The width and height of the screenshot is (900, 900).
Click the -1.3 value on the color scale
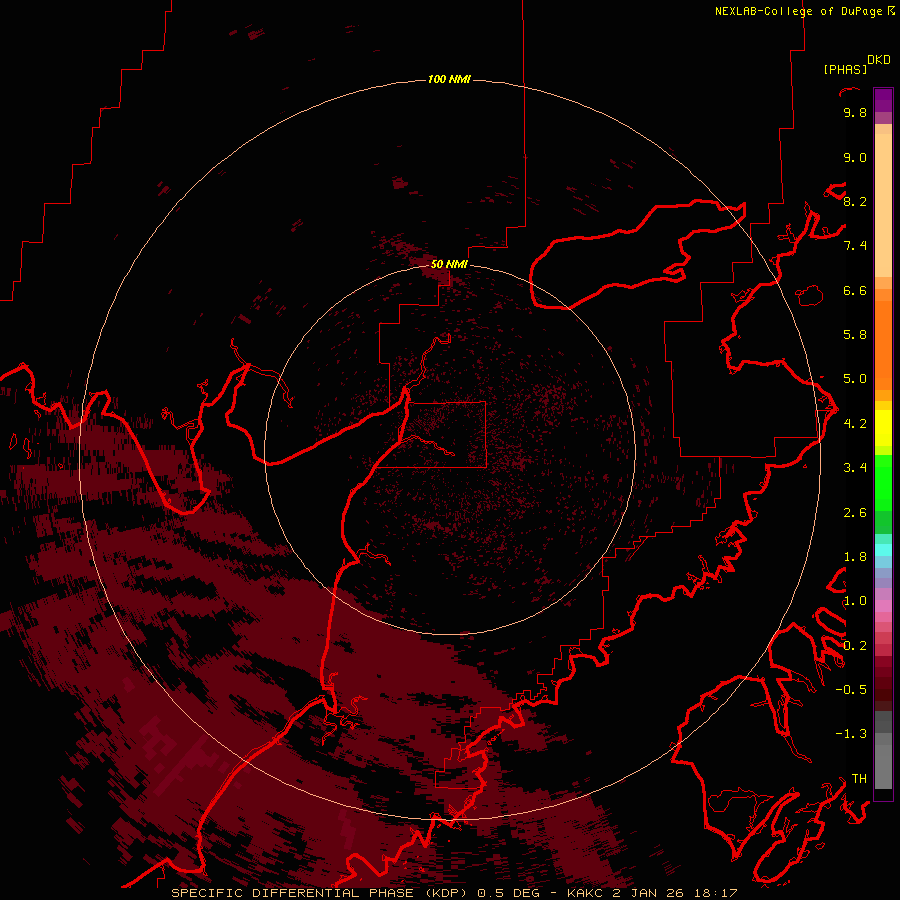851,734
